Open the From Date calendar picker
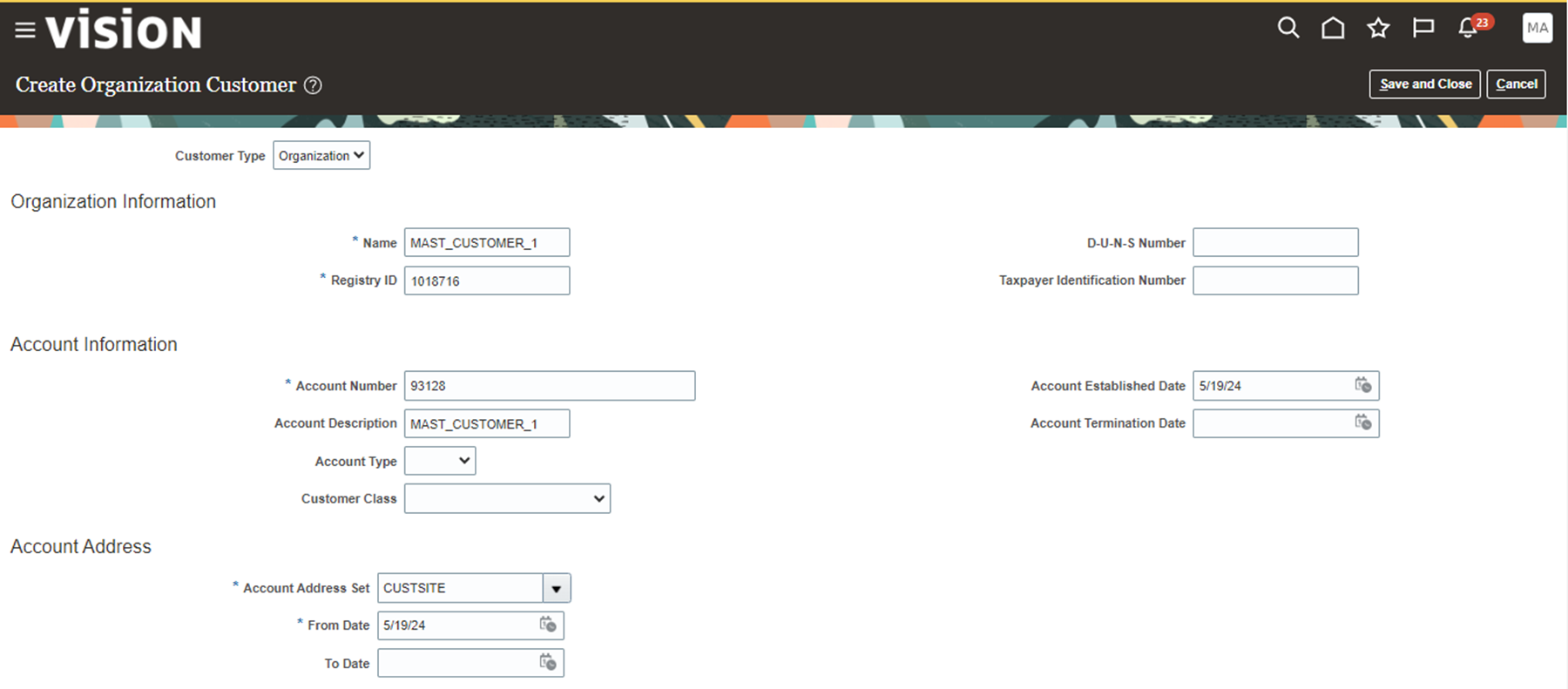1568x689 pixels. 548,625
